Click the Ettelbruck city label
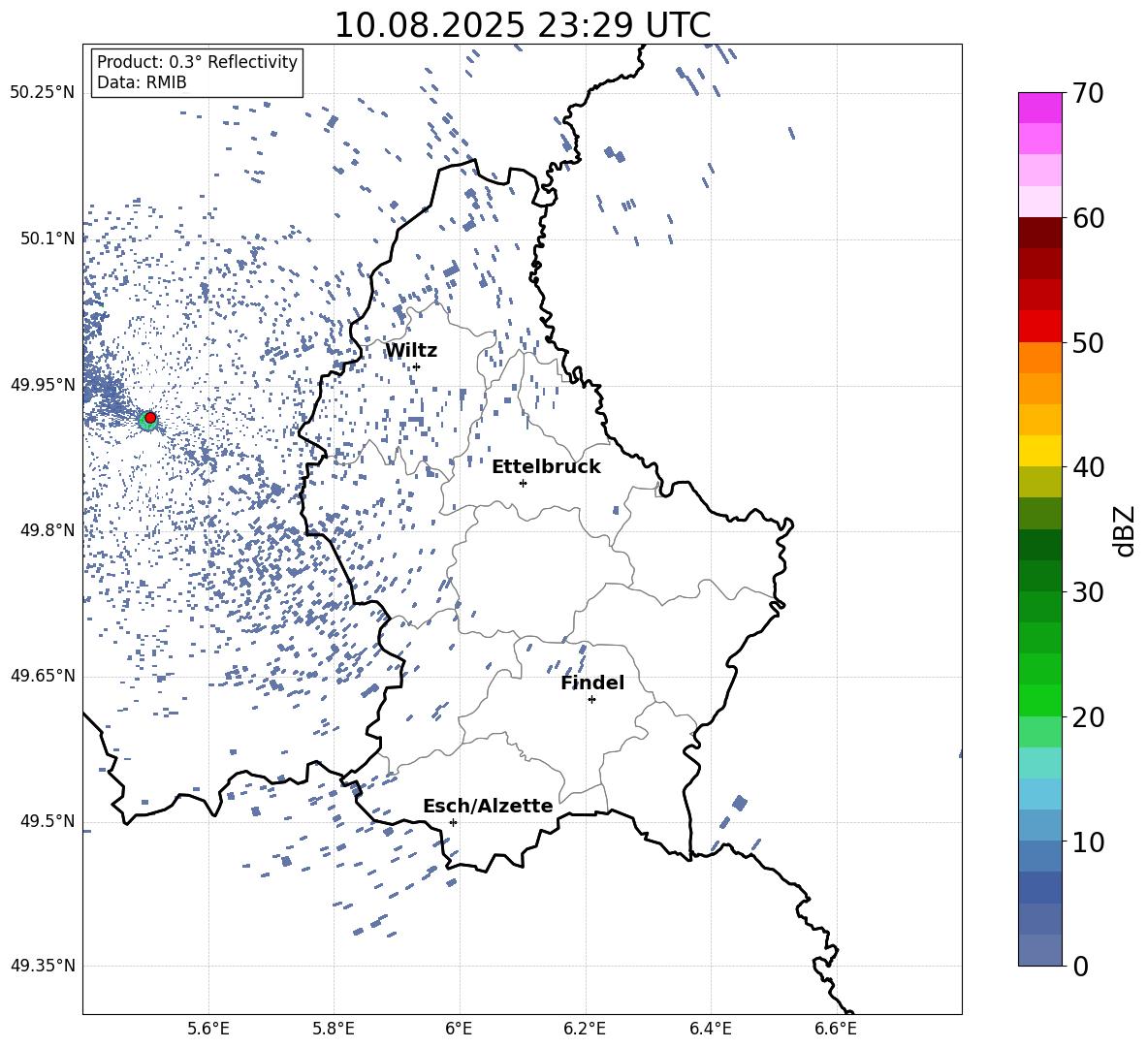Screen dimensions: 1148x1048 [546, 467]
